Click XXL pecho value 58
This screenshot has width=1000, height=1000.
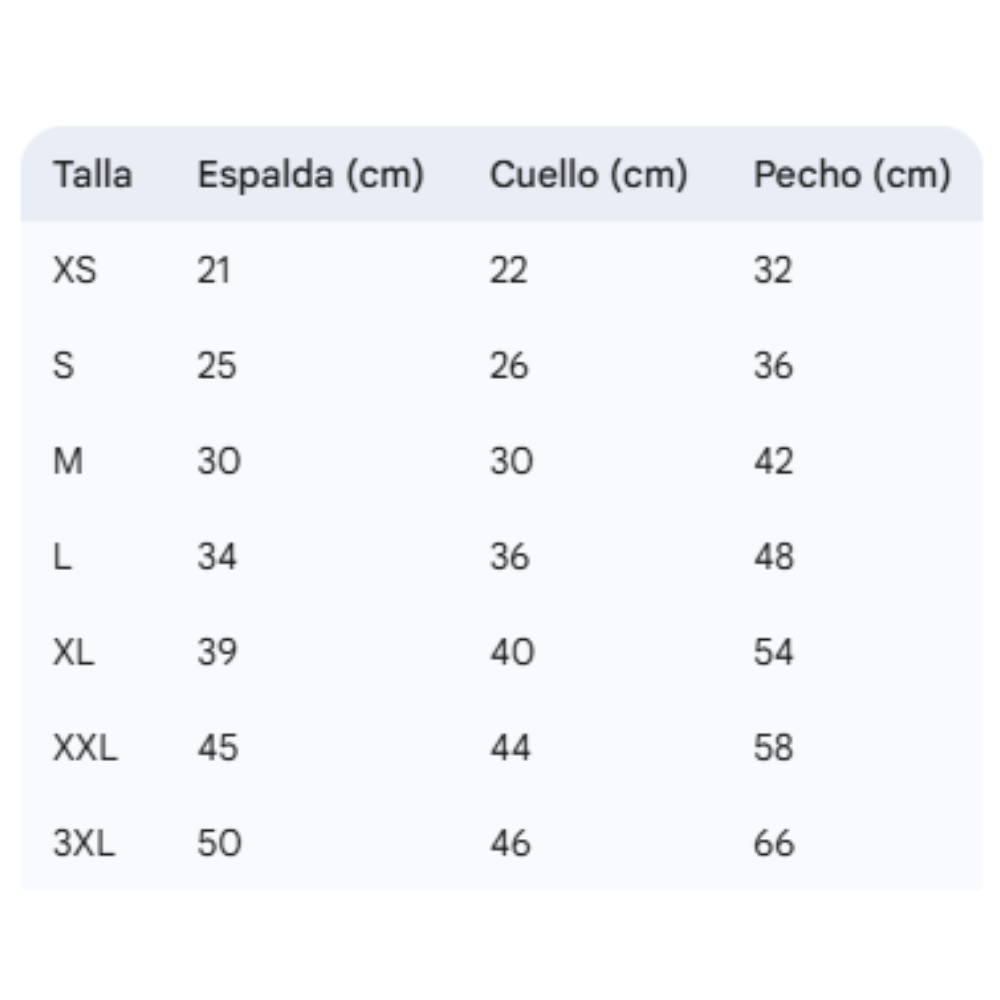[x=774, y=747]
